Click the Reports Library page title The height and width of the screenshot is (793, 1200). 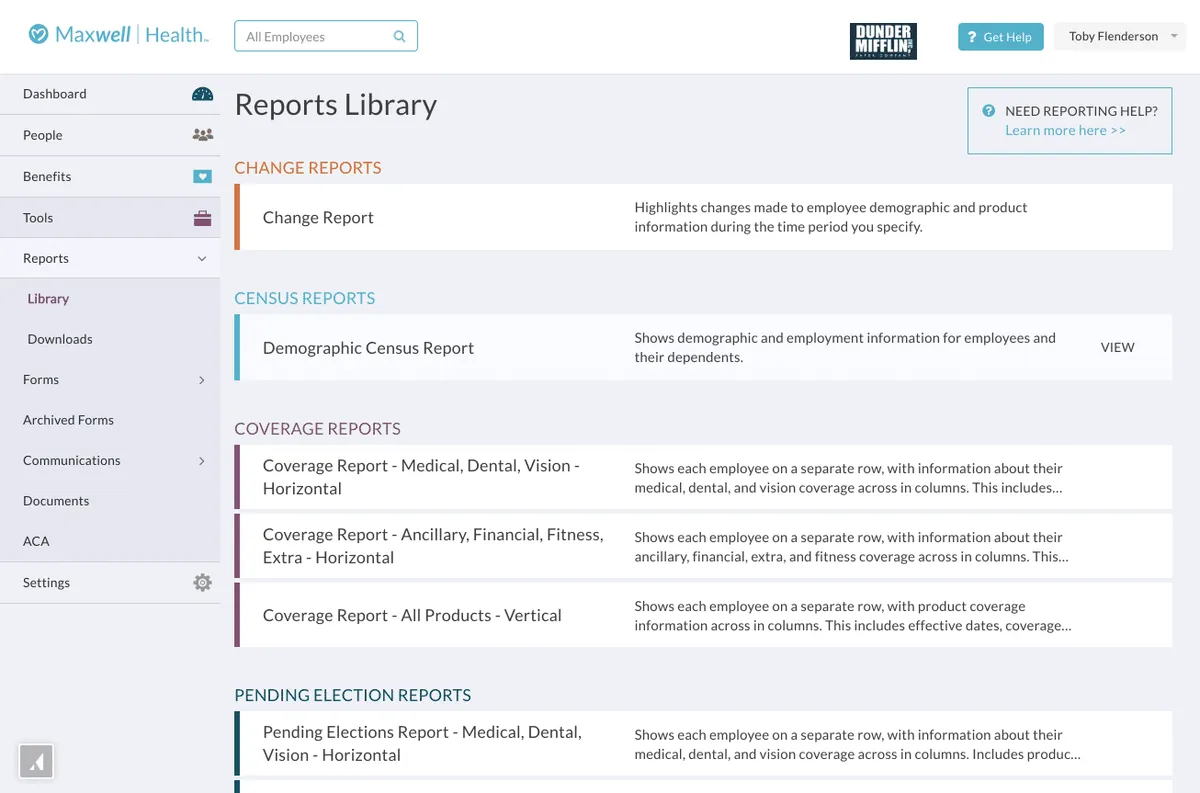pos(336,105)
